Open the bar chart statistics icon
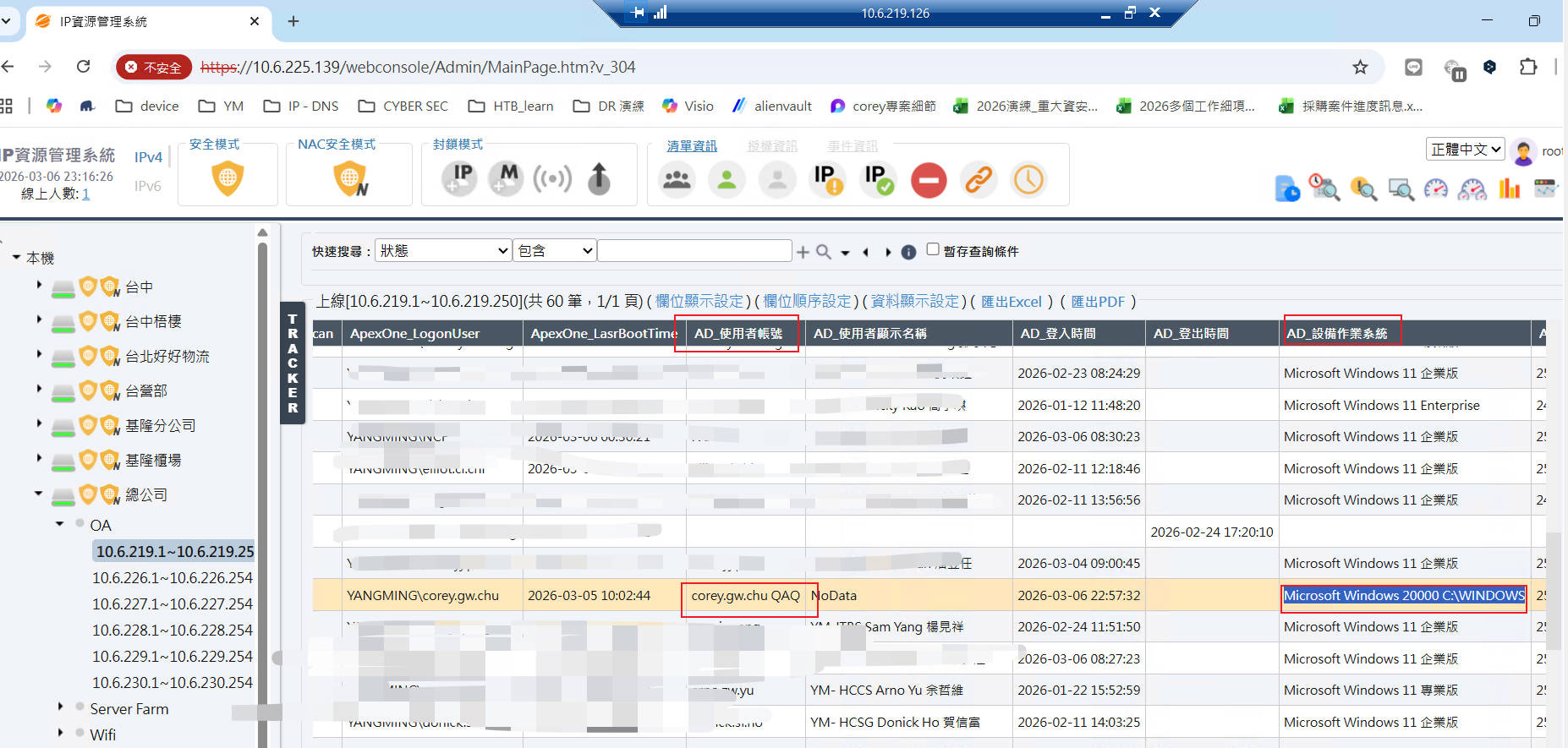This screenshot has height=748, width=1568. click(x=1510, y=188)
